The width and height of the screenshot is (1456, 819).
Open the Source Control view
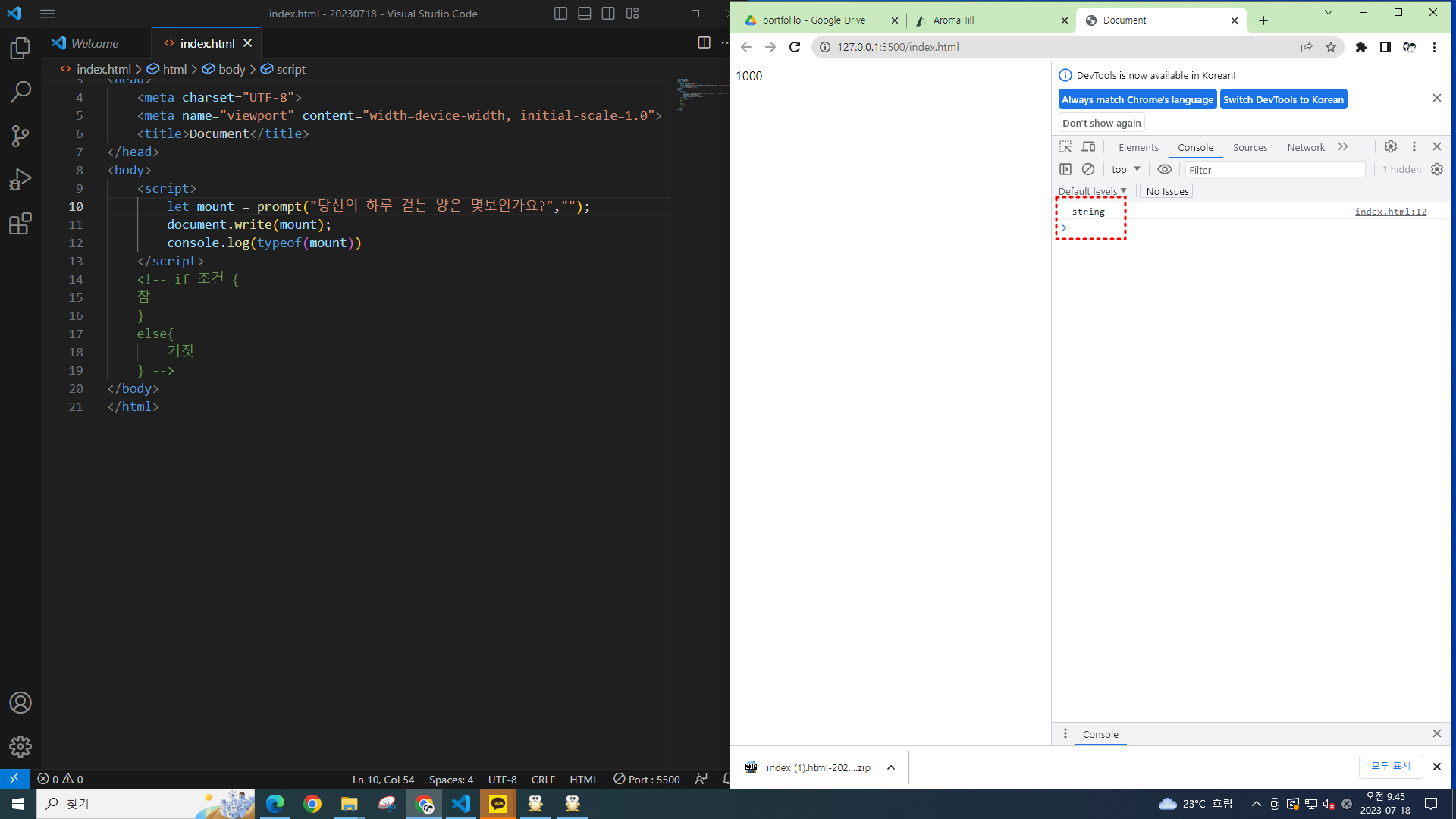pyautogui.click(x=20, y=136)
